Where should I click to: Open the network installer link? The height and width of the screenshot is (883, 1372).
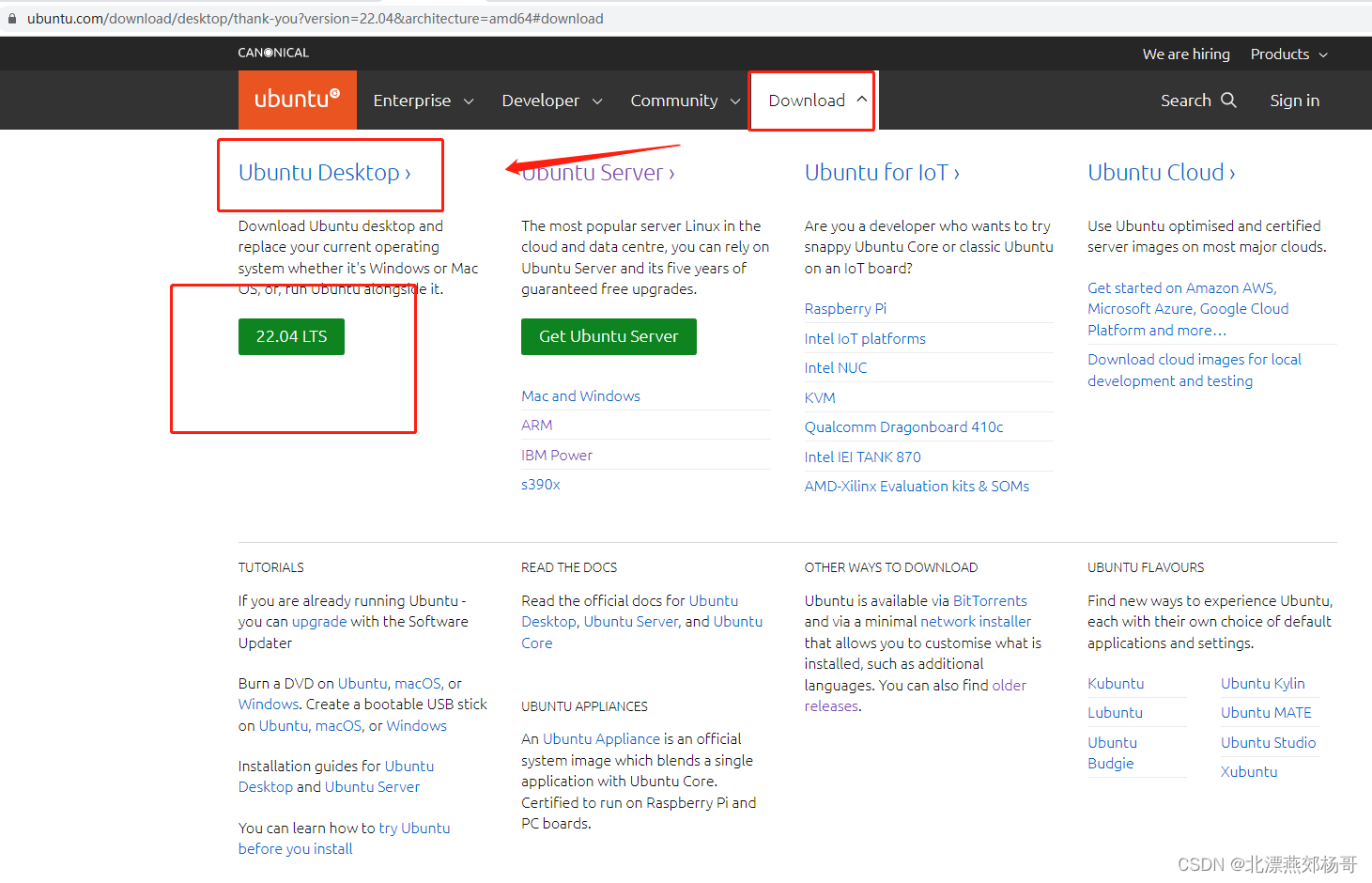tap(976, 622)
